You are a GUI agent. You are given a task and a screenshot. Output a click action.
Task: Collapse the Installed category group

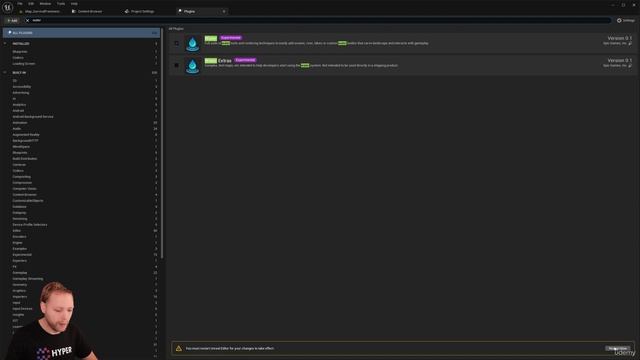click(5, 44)
